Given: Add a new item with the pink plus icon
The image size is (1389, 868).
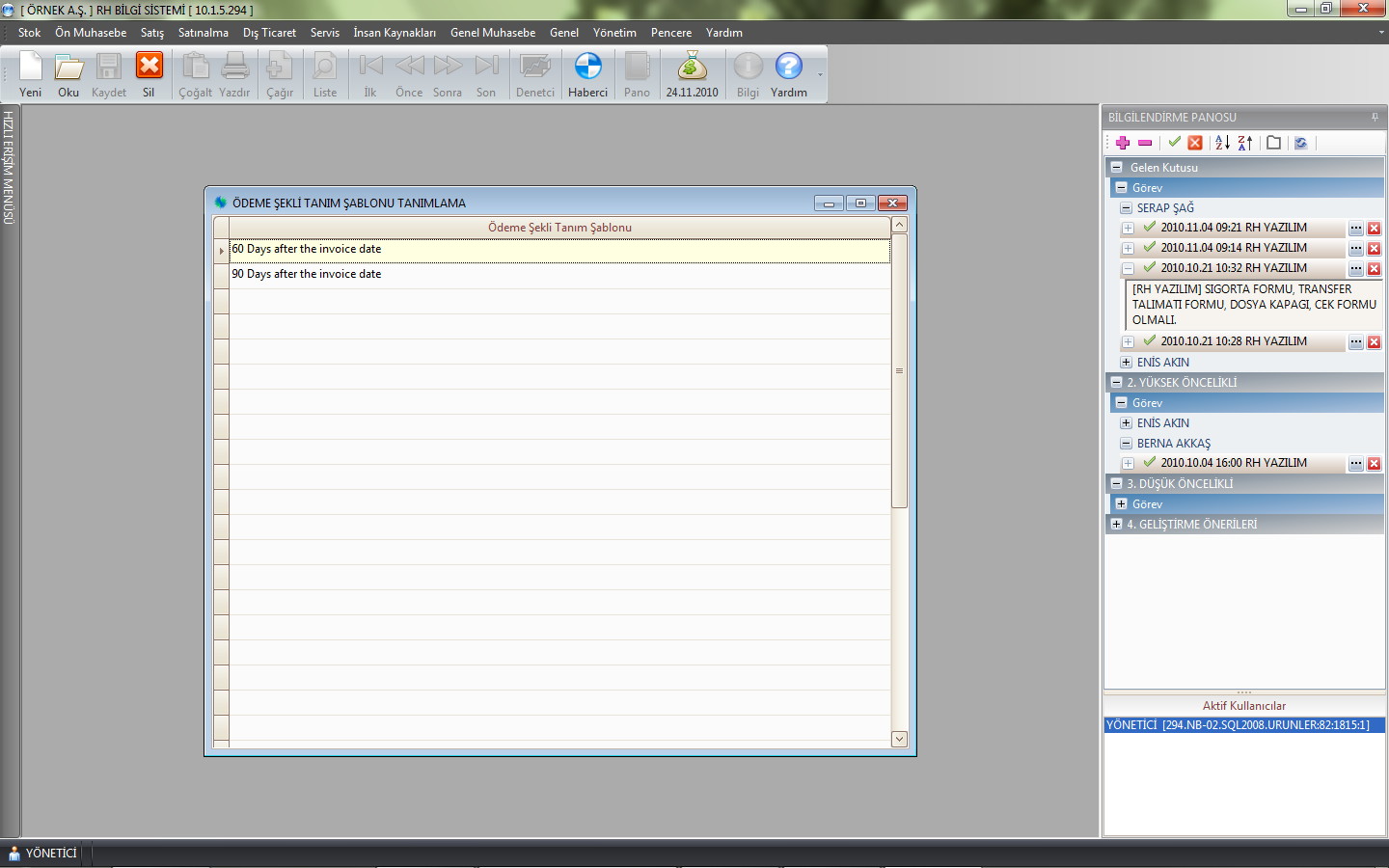Looking at the screenshot, I should click(x=1123, y=143).
